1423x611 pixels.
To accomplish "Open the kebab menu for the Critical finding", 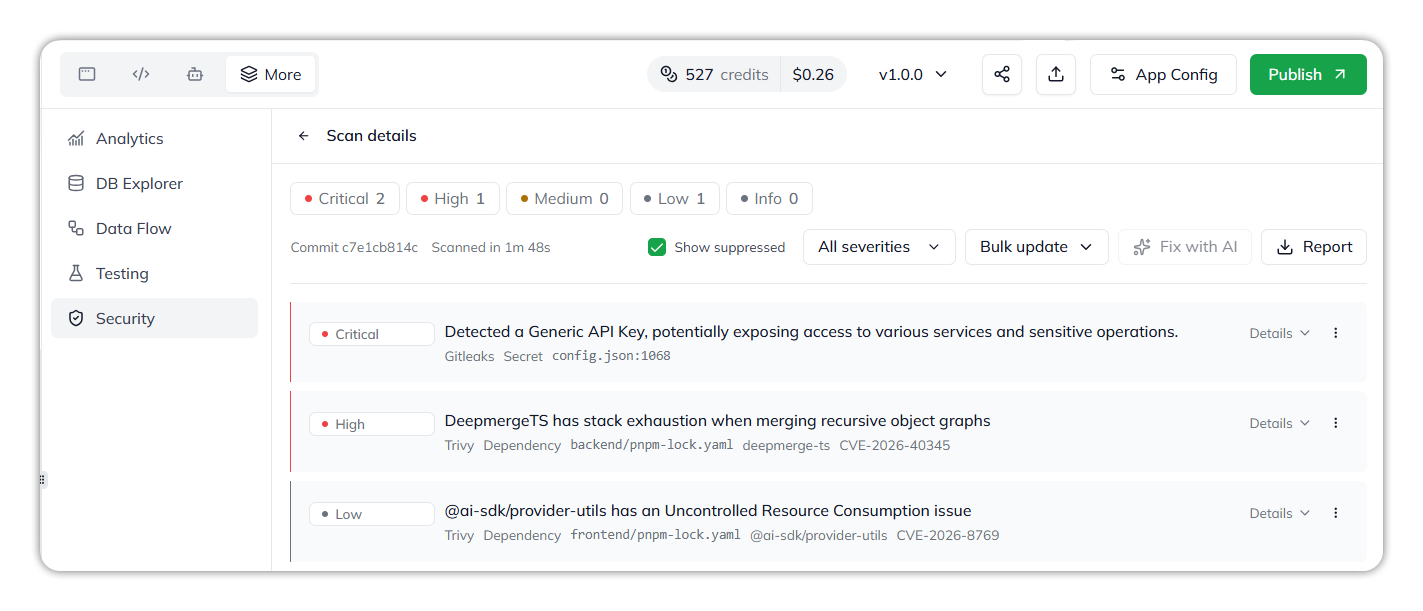I will coord(1336,333).
